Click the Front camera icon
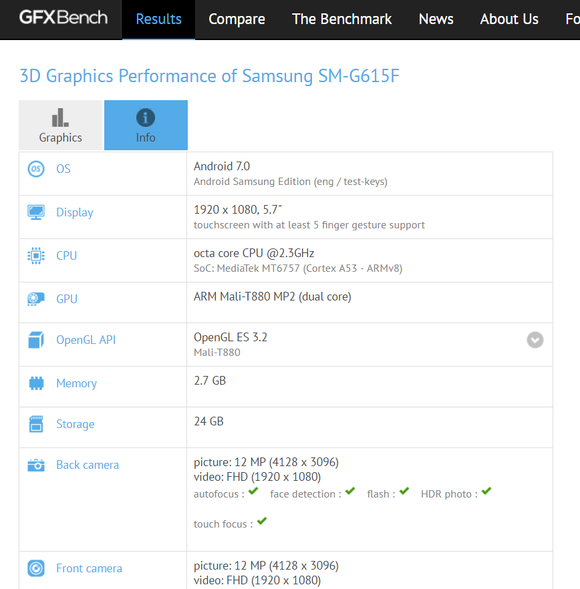The image size is (580, 589). click(x=36, y=568)
